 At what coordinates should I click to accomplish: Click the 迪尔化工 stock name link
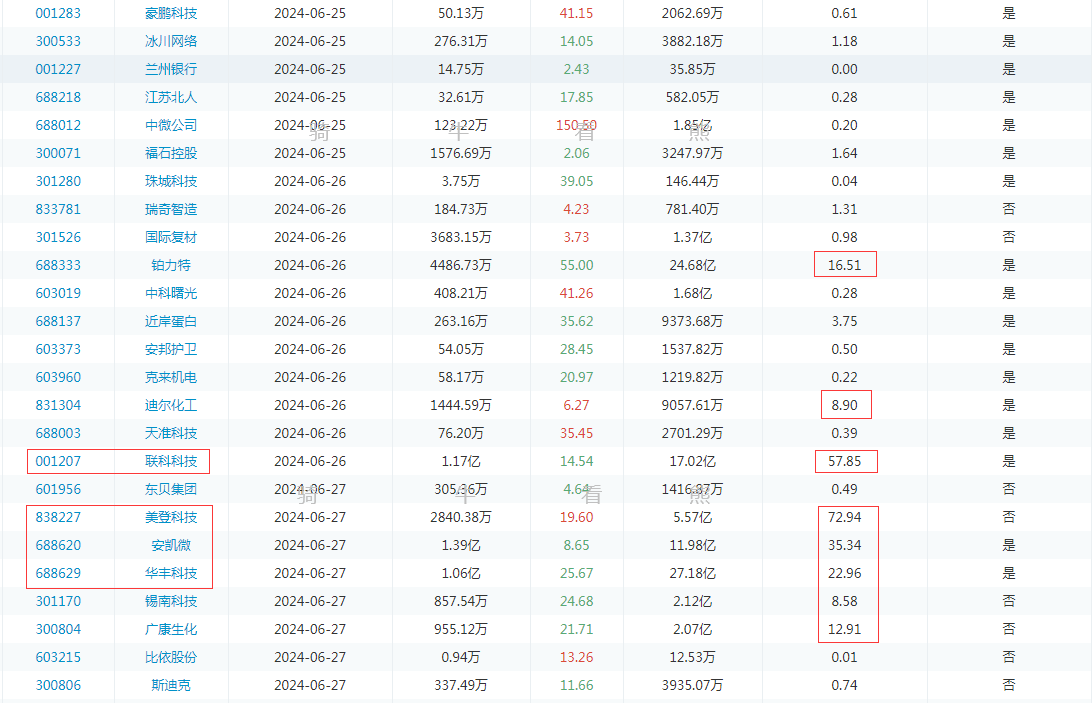(171, 405)
